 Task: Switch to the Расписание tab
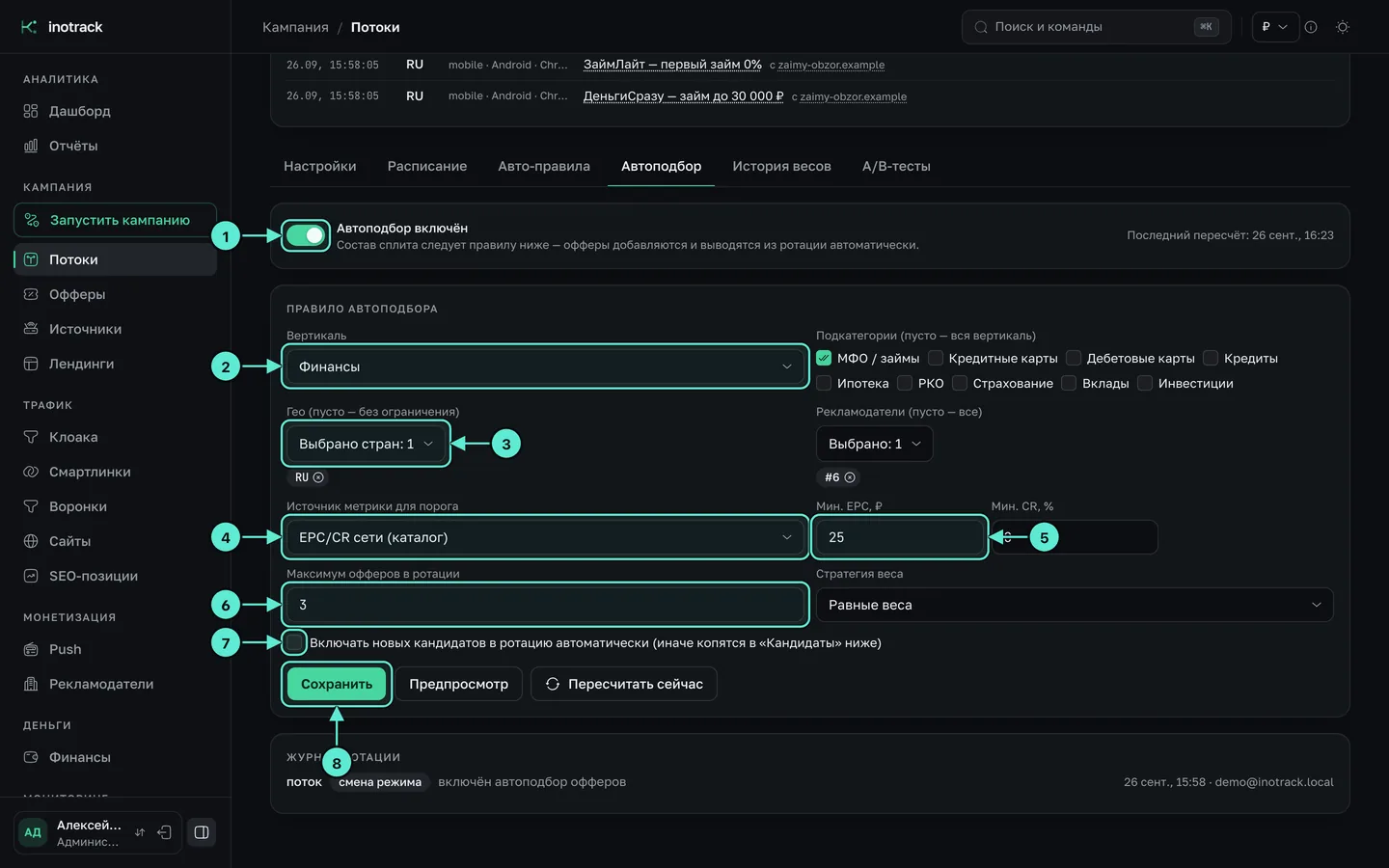(427, 166)
